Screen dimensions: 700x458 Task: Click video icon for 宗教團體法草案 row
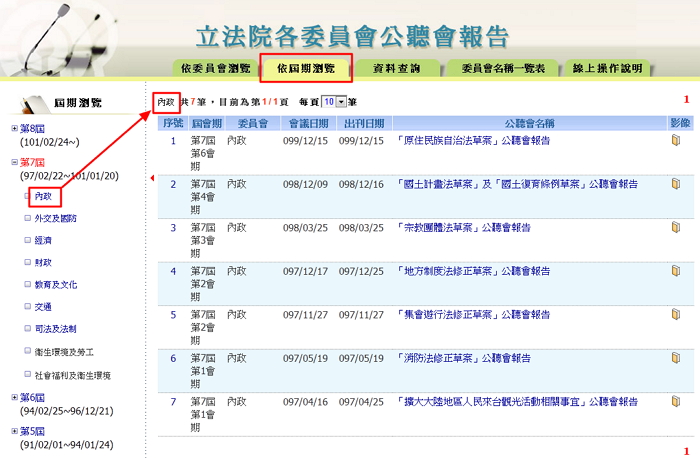coord(676,227)
